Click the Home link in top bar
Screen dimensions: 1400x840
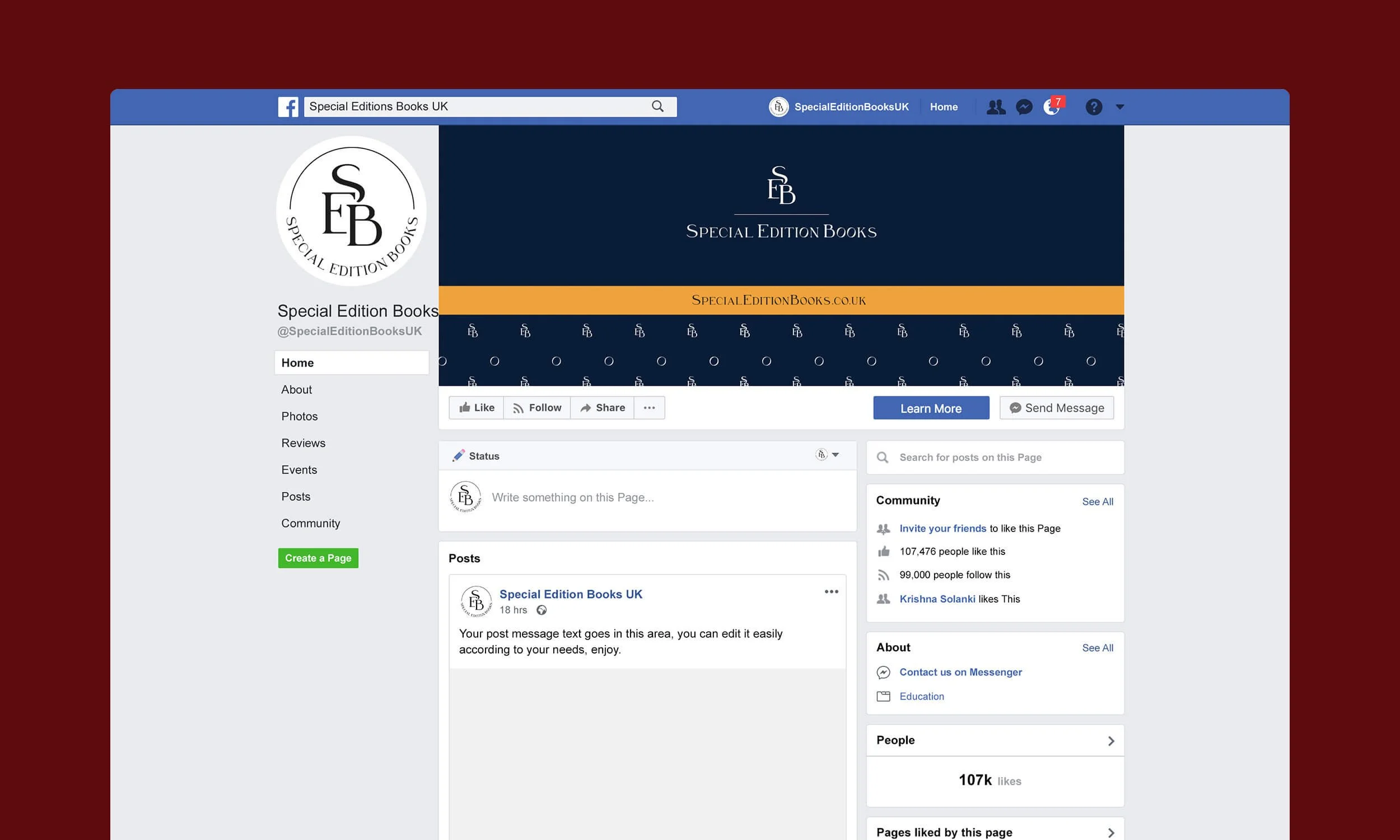click(944, 106)
